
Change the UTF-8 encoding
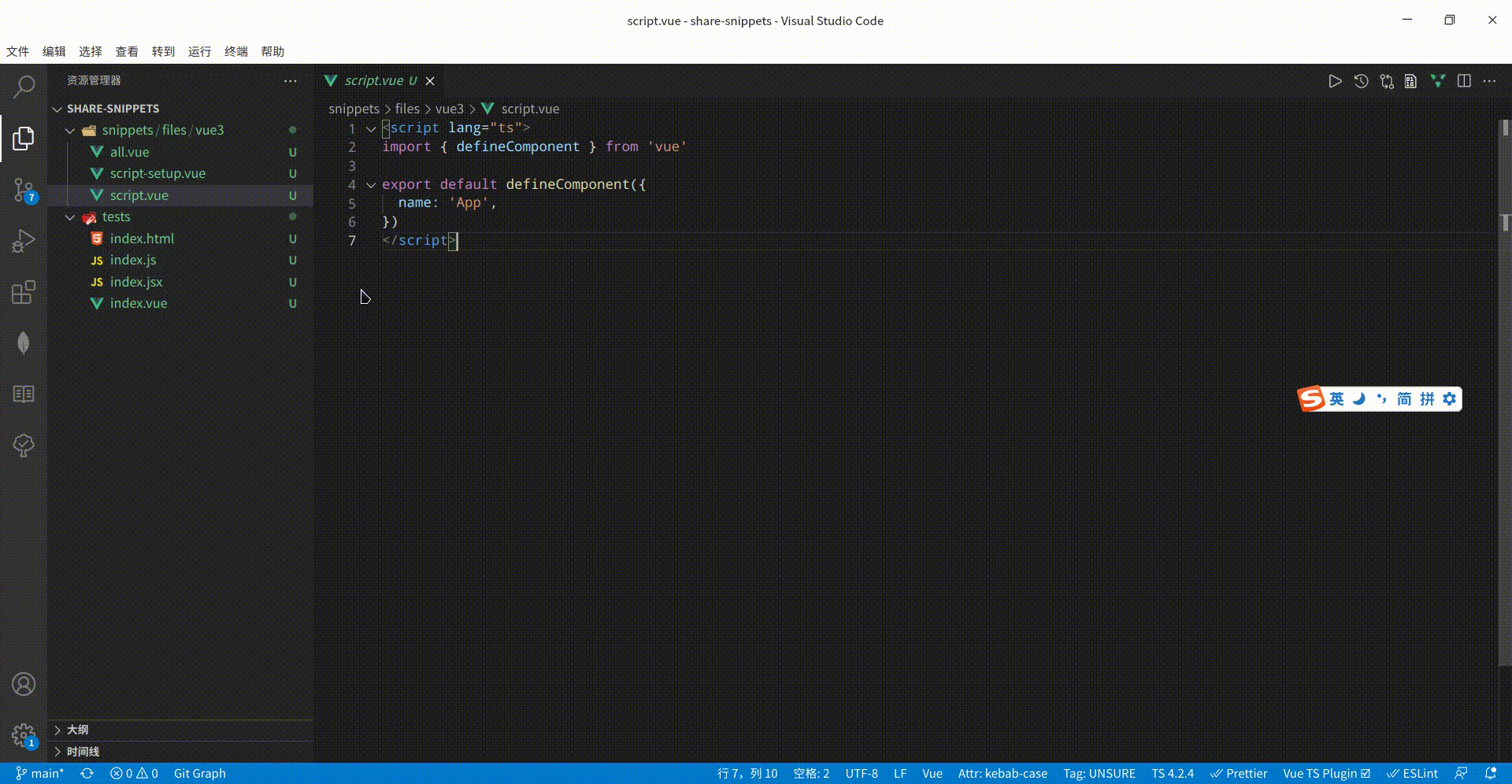862,773
